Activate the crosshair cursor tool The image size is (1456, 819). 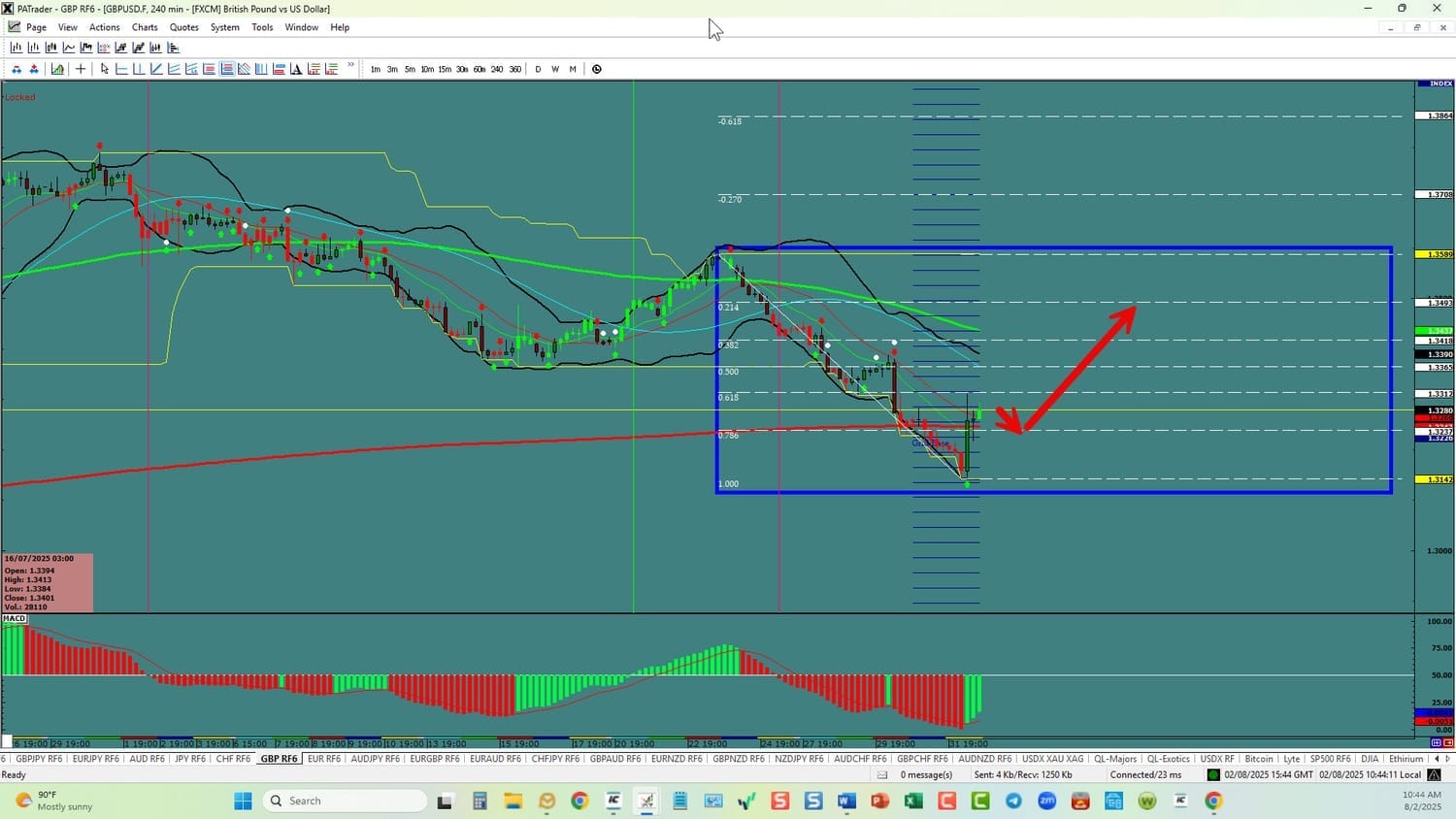(x=81, y=69)
